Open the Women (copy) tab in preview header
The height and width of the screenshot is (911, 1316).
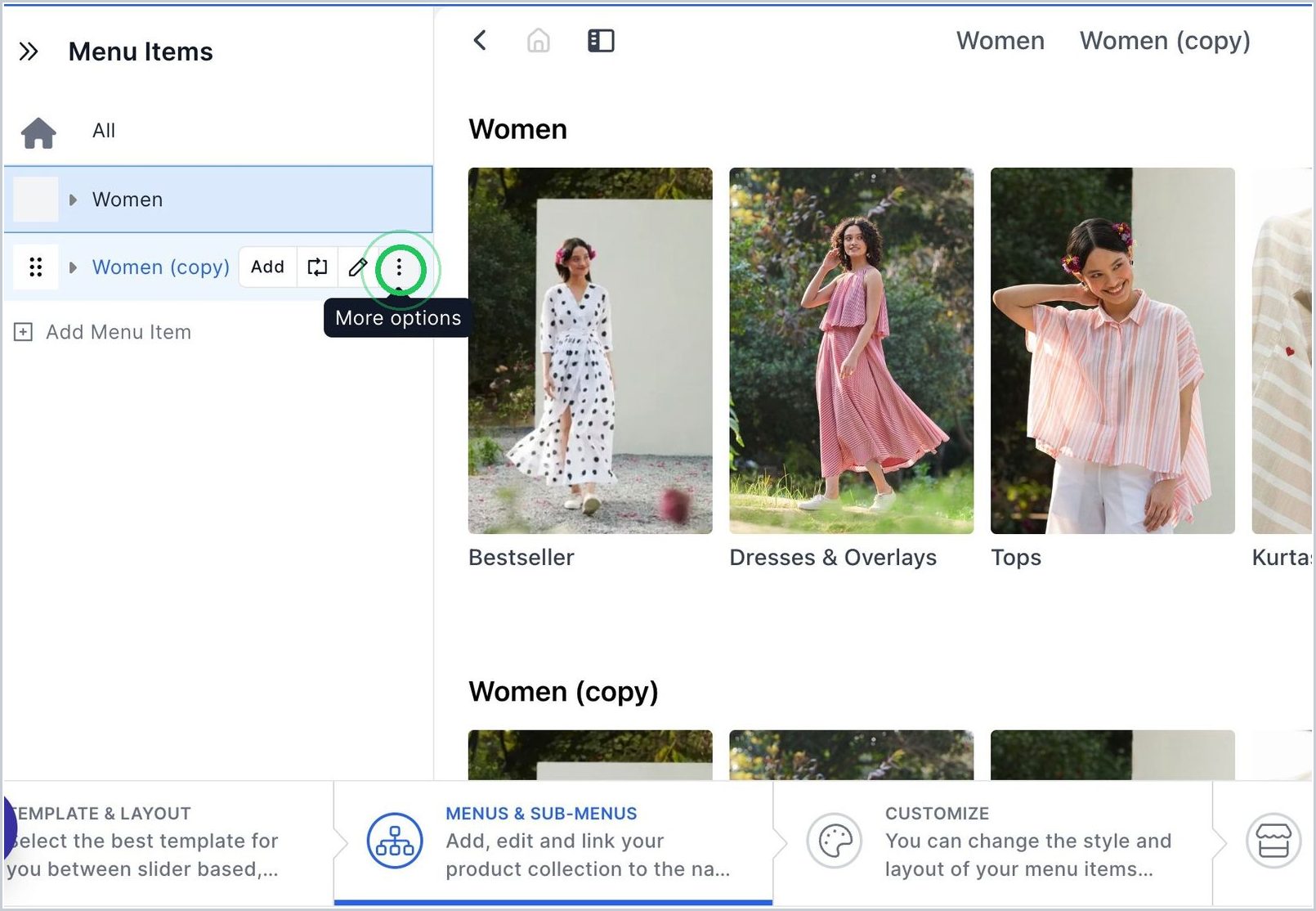tap(1165, 41)
